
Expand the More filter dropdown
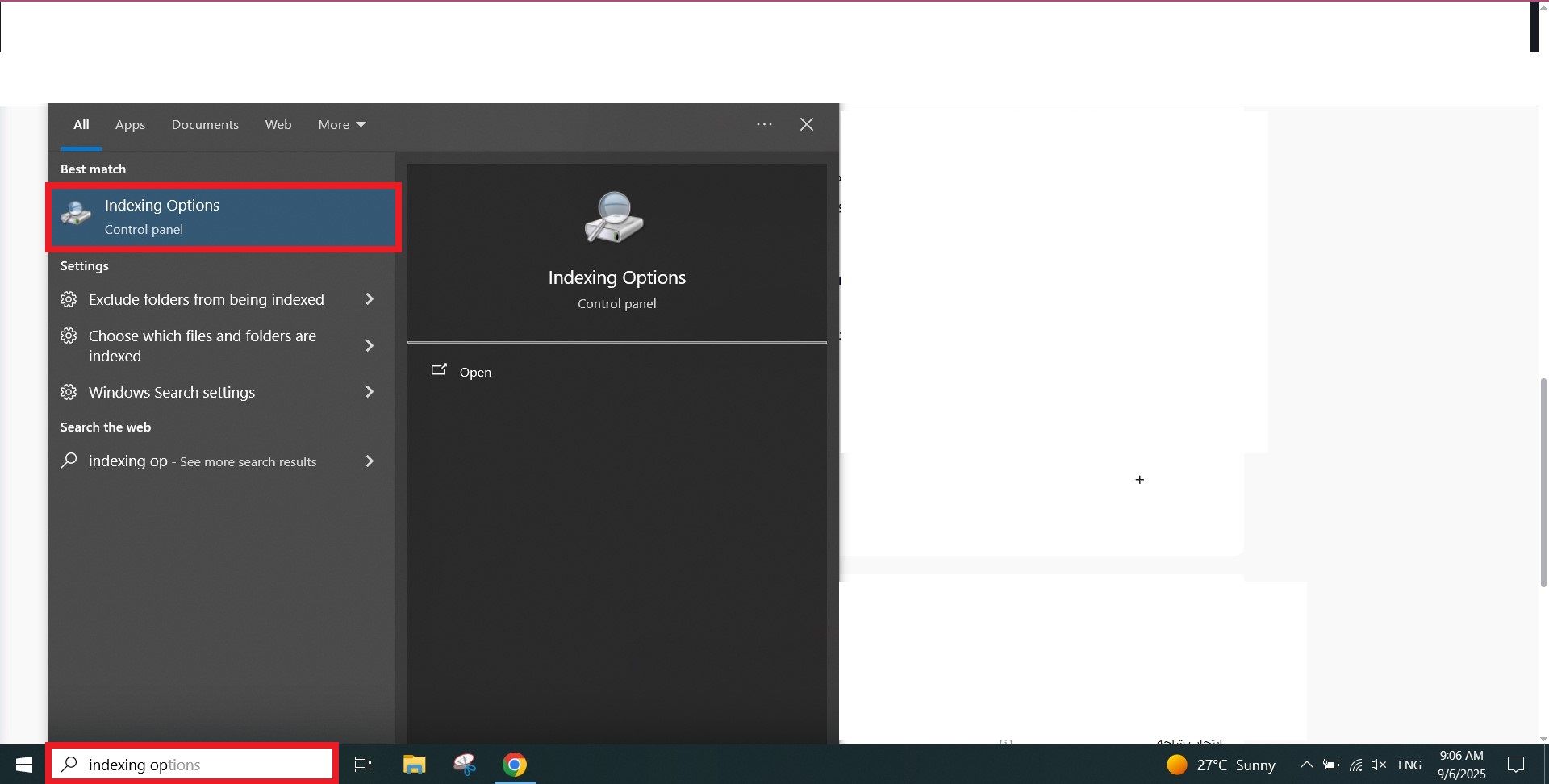coord(342,124)
